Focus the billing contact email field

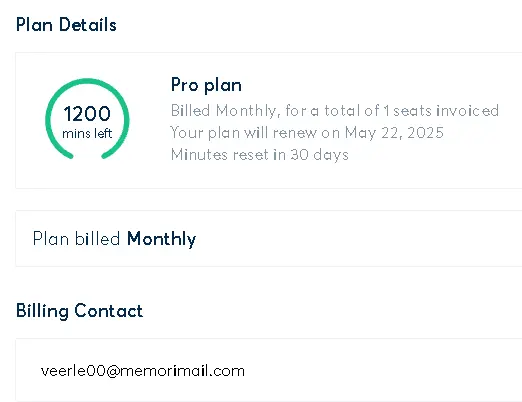(269, 370)
